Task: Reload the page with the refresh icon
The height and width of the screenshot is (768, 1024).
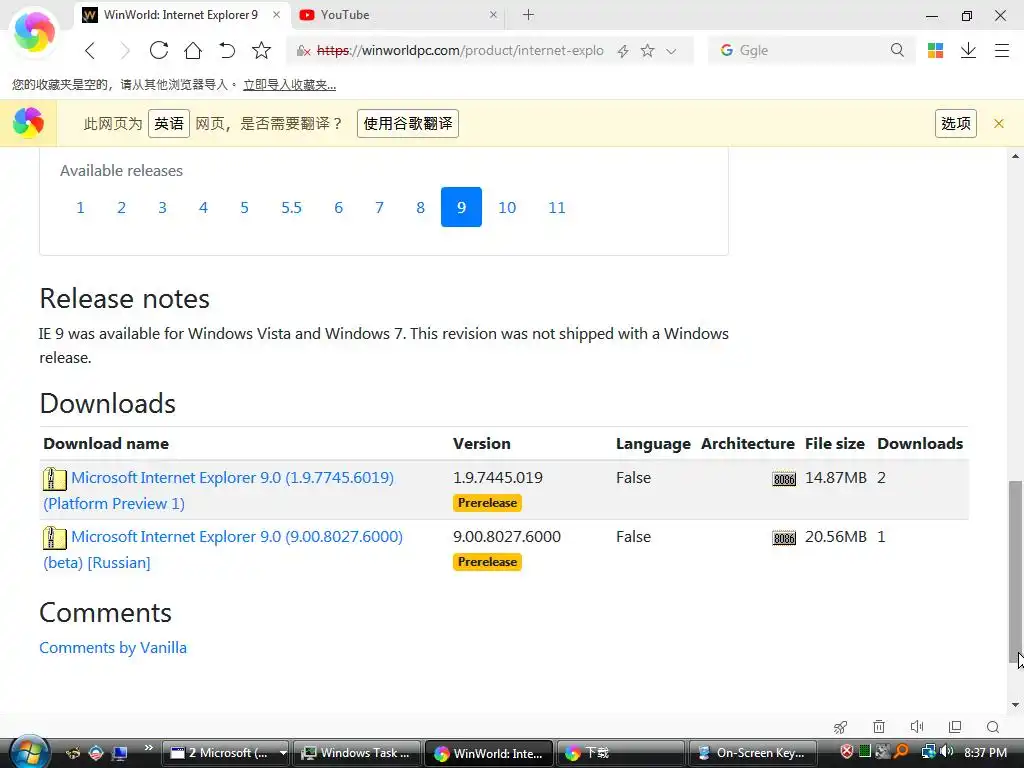Action: (159, 50)
